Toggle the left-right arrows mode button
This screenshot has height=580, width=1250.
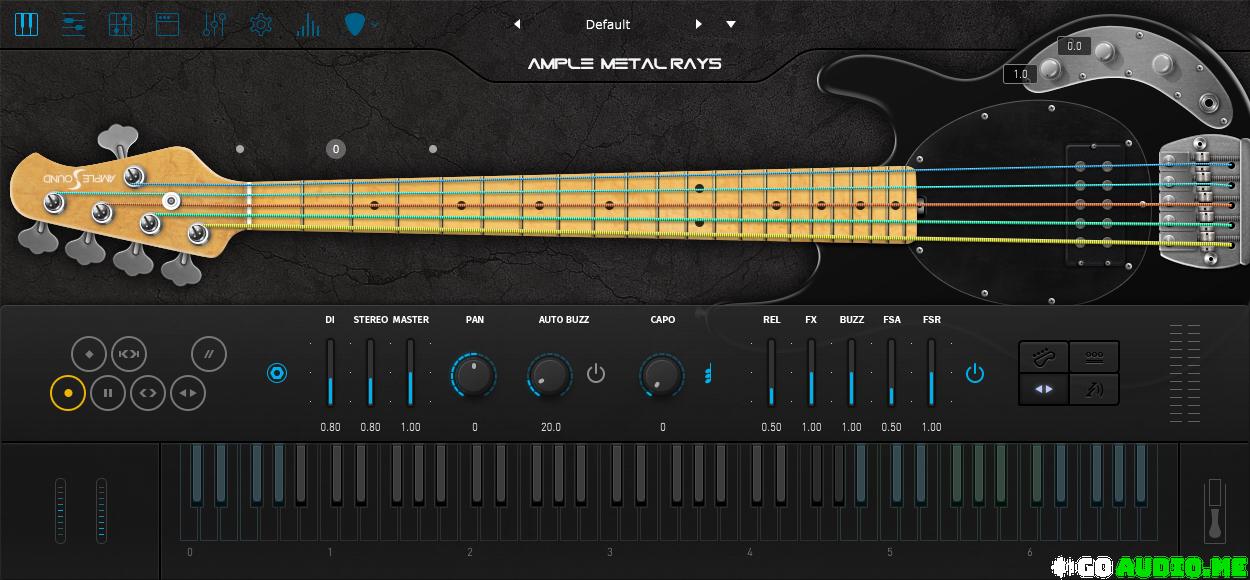(1044, 389)
